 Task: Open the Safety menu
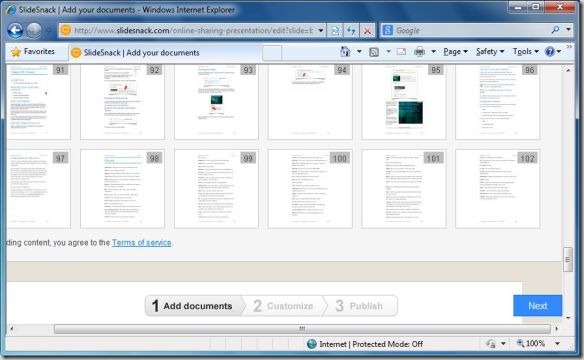[x=490, y=52]
